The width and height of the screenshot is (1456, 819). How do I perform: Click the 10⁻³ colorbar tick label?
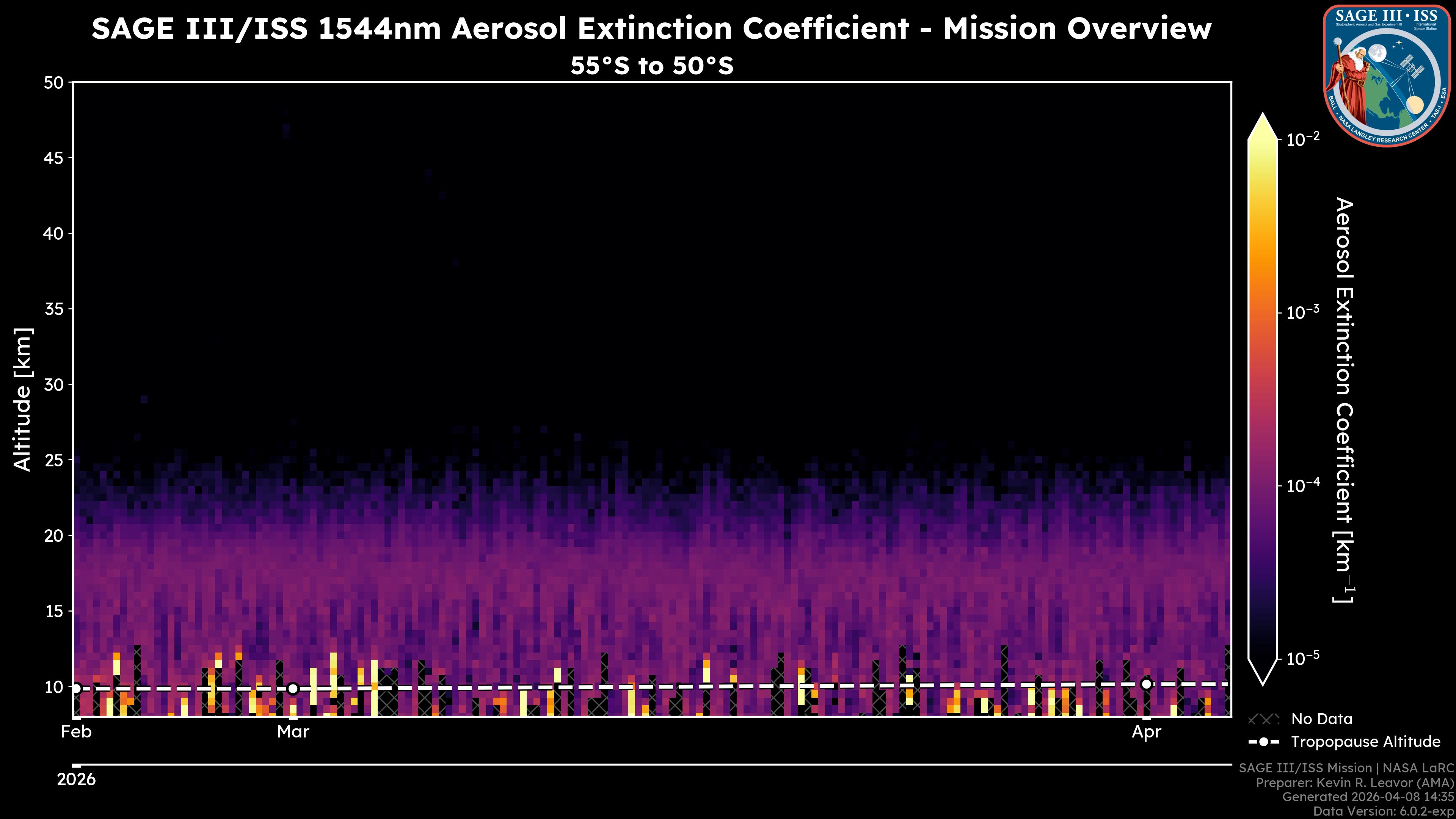(1303, 312)
